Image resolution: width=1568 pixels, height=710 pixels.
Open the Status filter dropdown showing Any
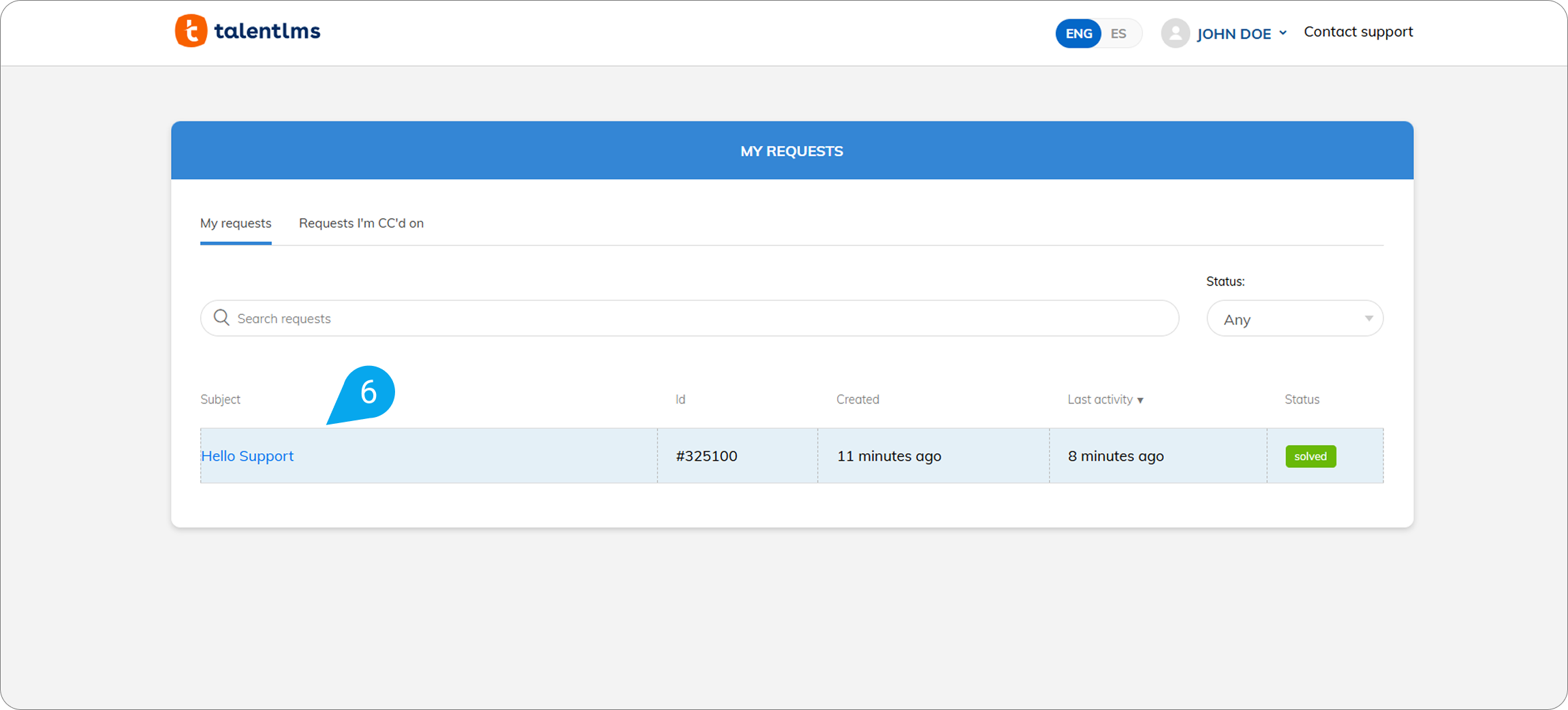(x=1293, y=318)
